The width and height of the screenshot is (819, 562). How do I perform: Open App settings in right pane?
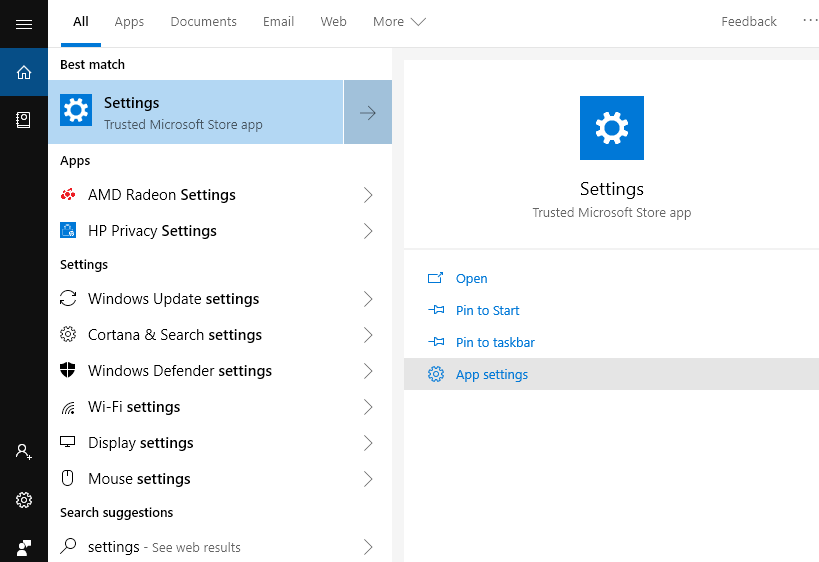(491, 375)
